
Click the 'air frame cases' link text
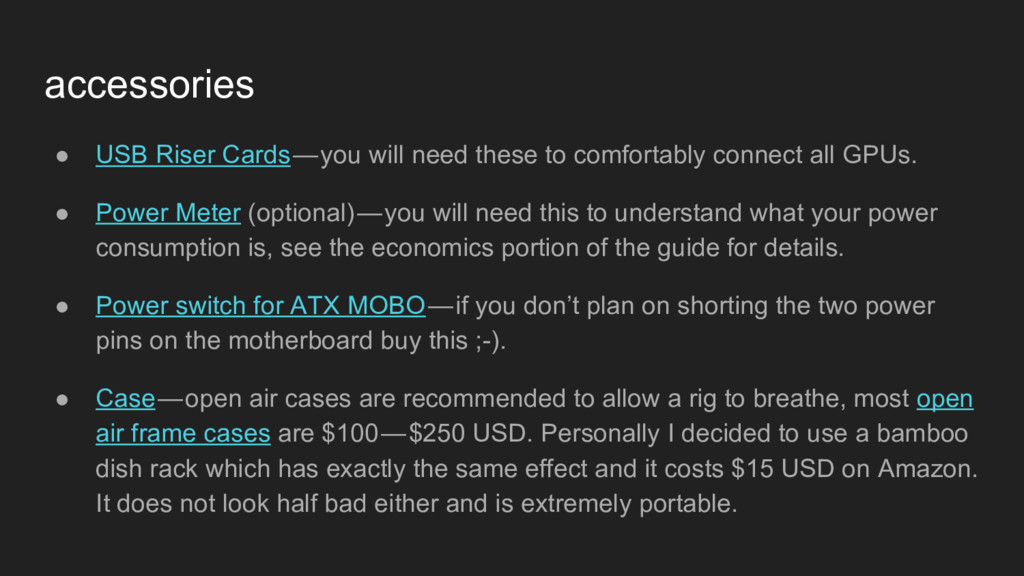183,434
